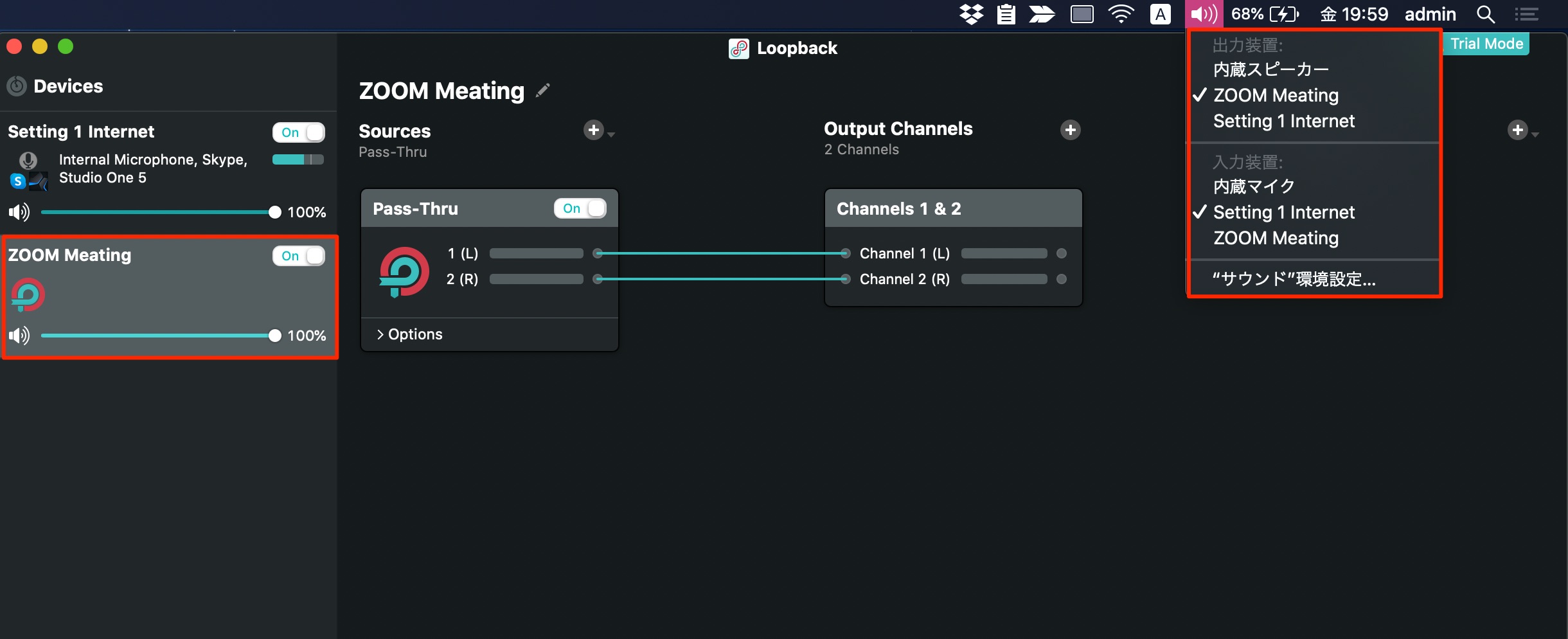Click the speaker icon of ZOOM Meating device
Image resolution: width=1568 pixels, height=639 pixels.
point(19,335)
